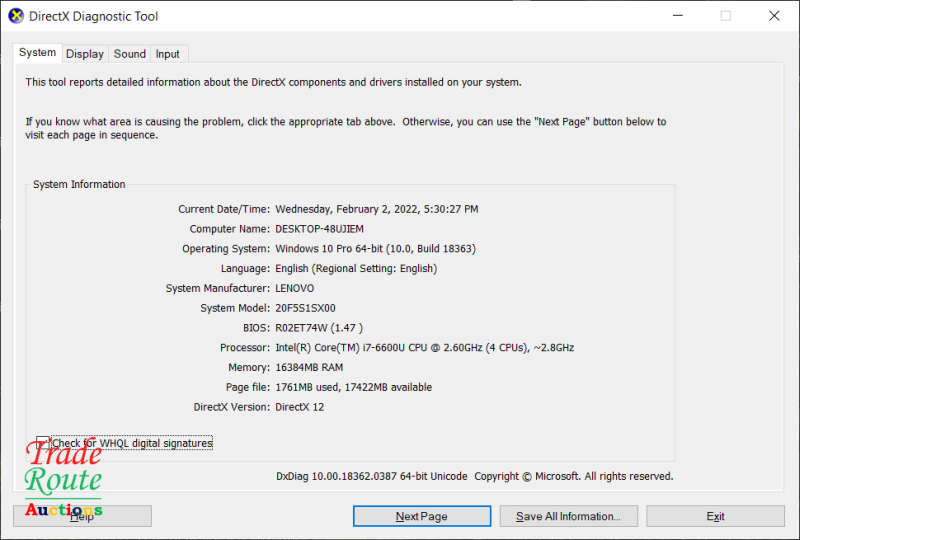
Task: Minimize the DirectX Diagnostic Tool window
Action: (x=677, y=16)
